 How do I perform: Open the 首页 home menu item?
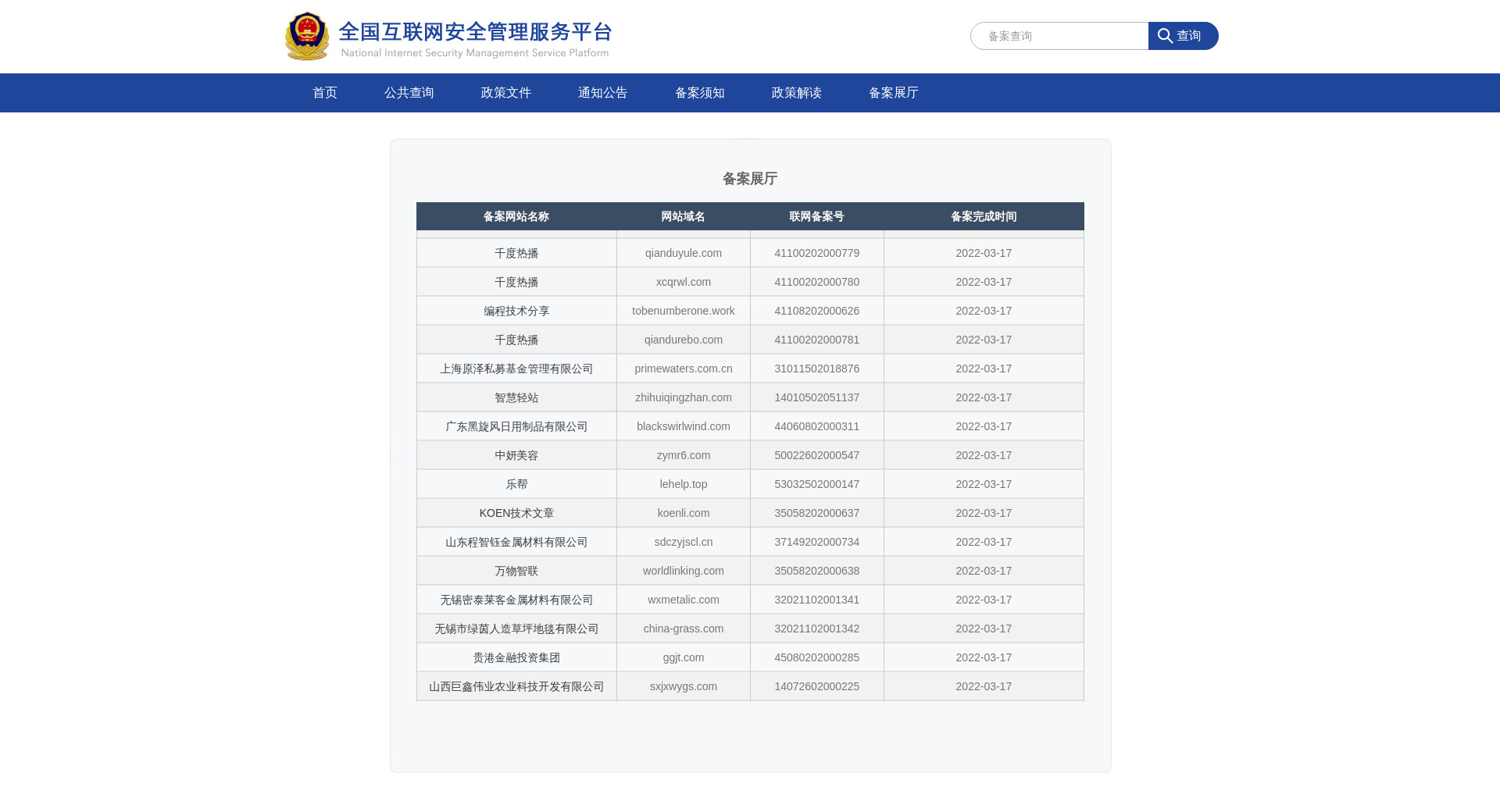click(325, 93)
